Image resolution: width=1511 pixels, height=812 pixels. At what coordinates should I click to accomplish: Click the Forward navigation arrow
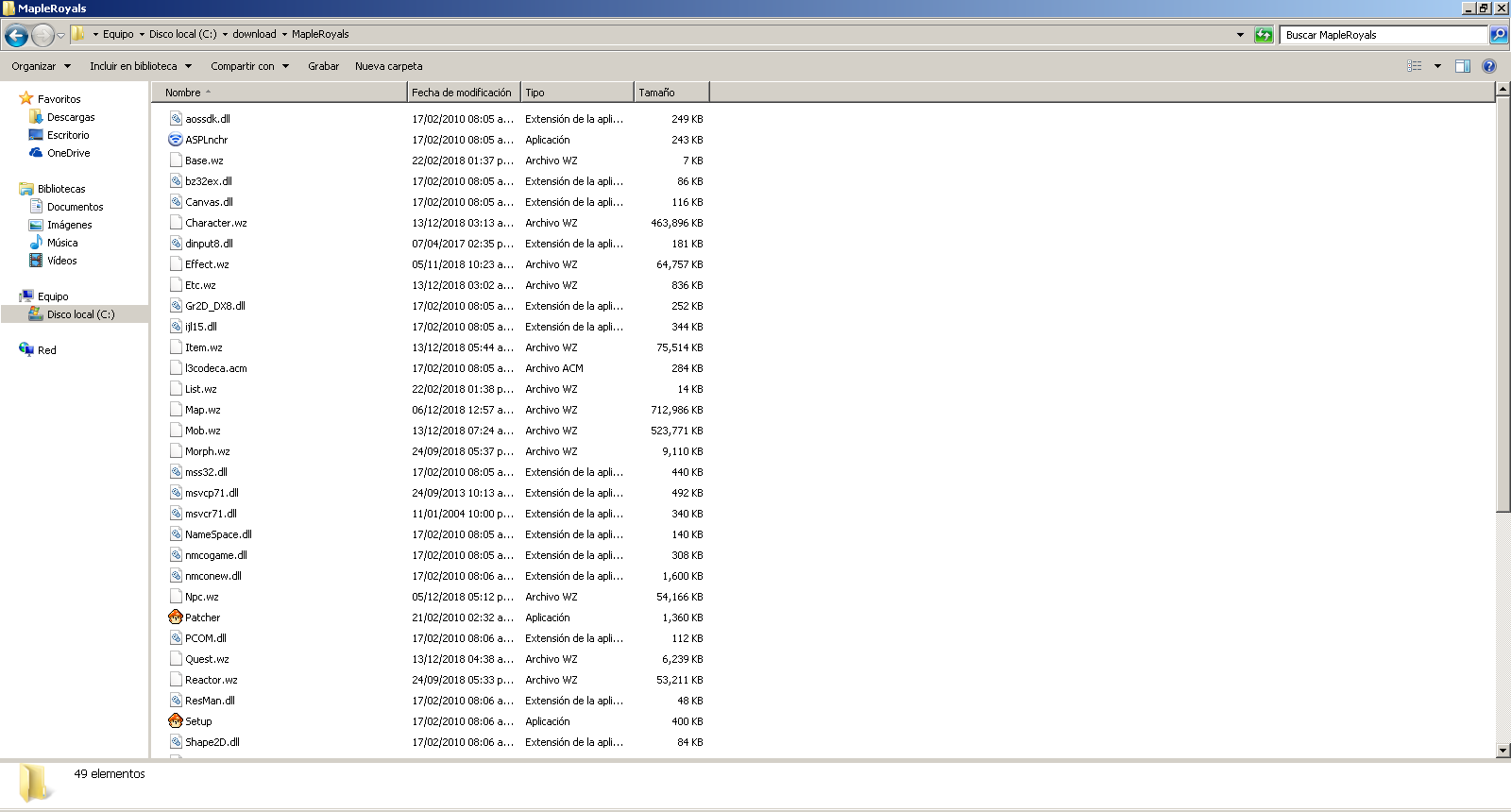(x=42, y=35)
